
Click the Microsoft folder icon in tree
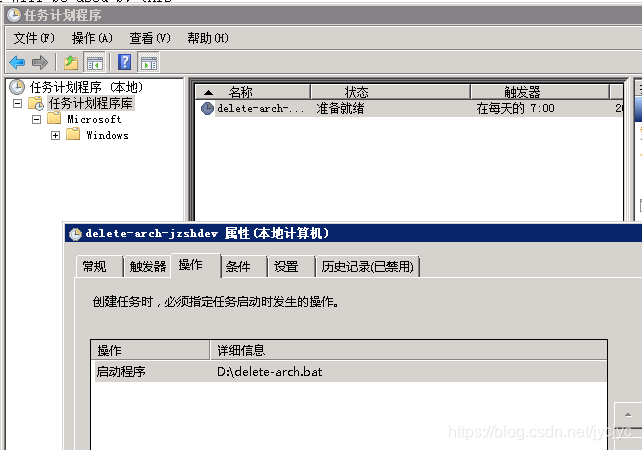(54, 119)
